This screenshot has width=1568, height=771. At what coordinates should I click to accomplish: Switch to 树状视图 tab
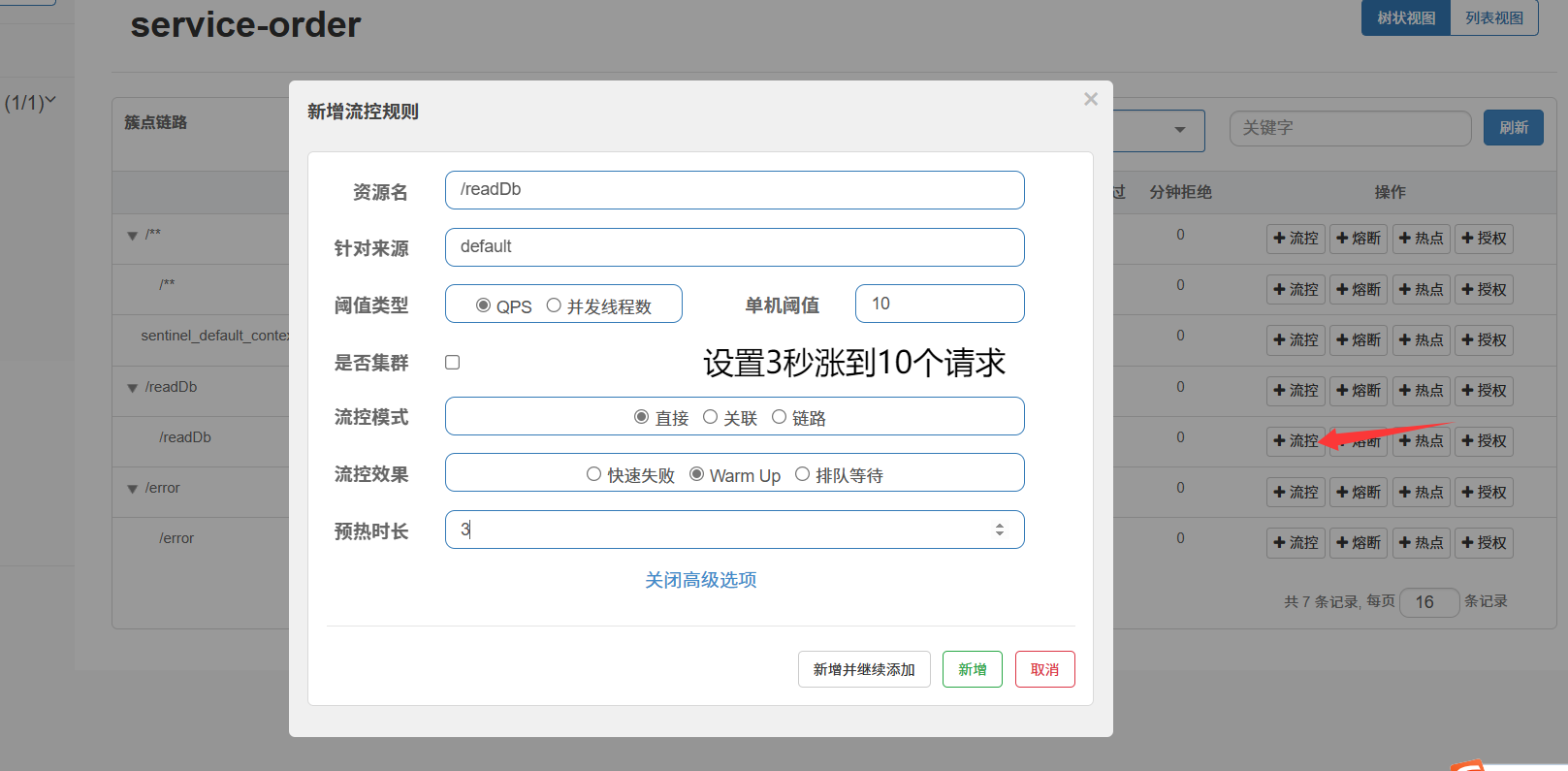[1406, 18]
